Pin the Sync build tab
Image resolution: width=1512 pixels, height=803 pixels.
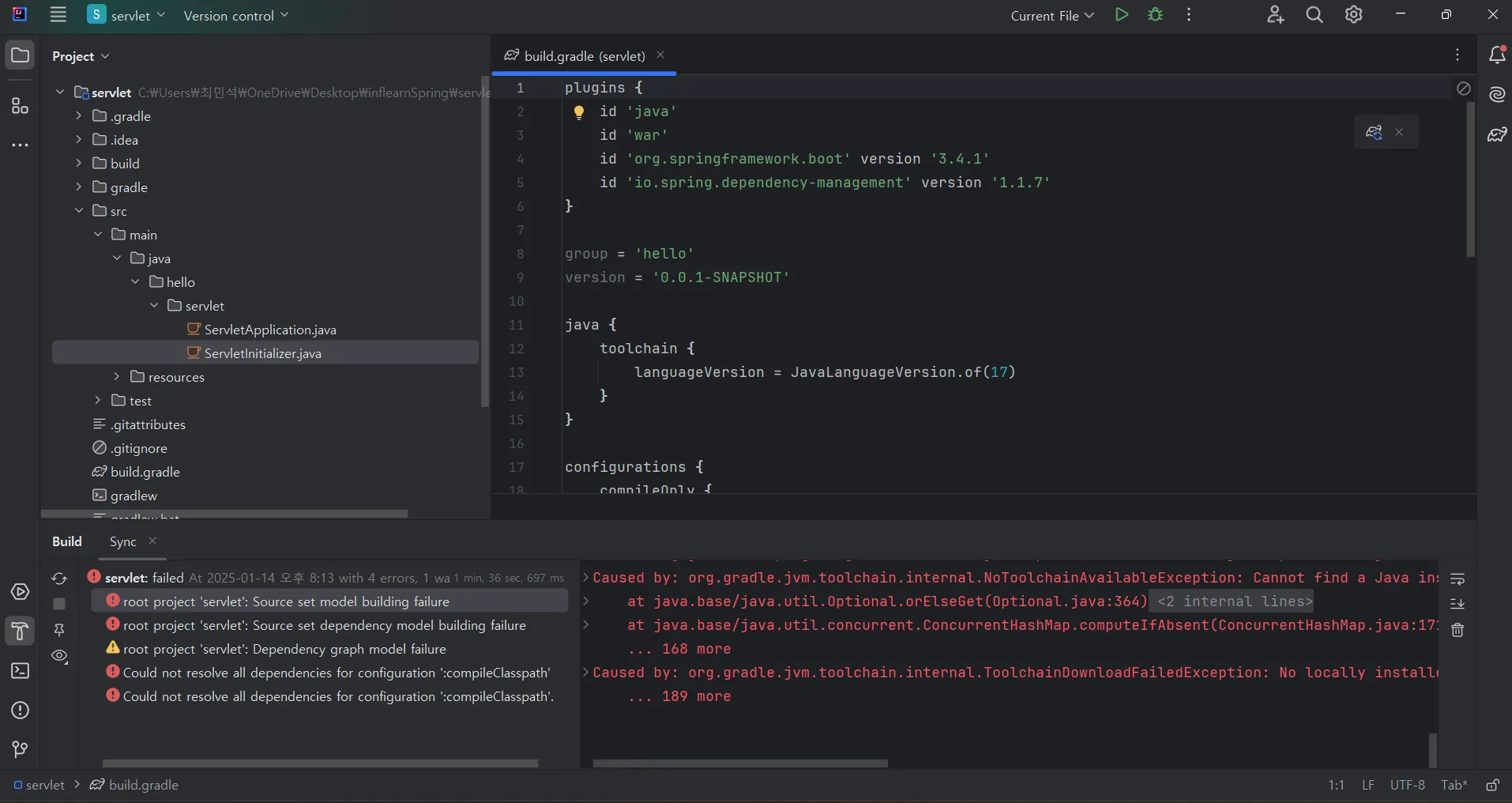click(59, 630)
